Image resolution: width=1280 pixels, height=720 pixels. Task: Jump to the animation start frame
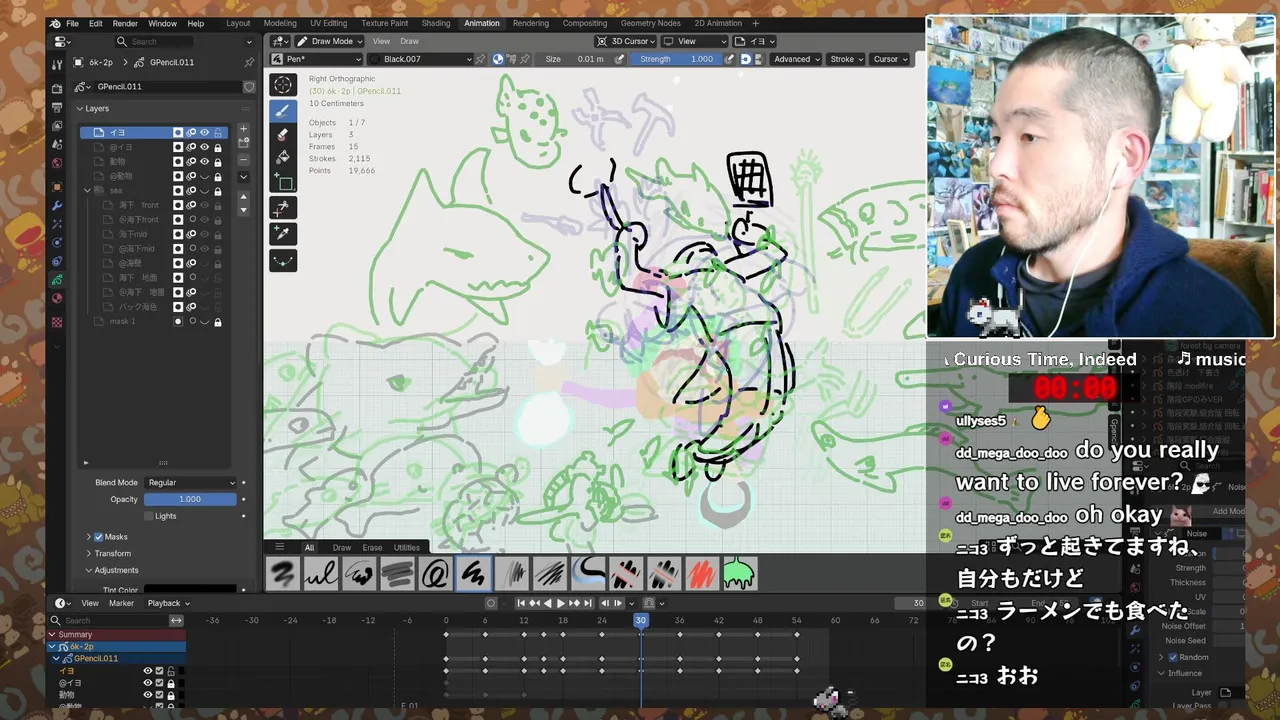click(521, 603)
